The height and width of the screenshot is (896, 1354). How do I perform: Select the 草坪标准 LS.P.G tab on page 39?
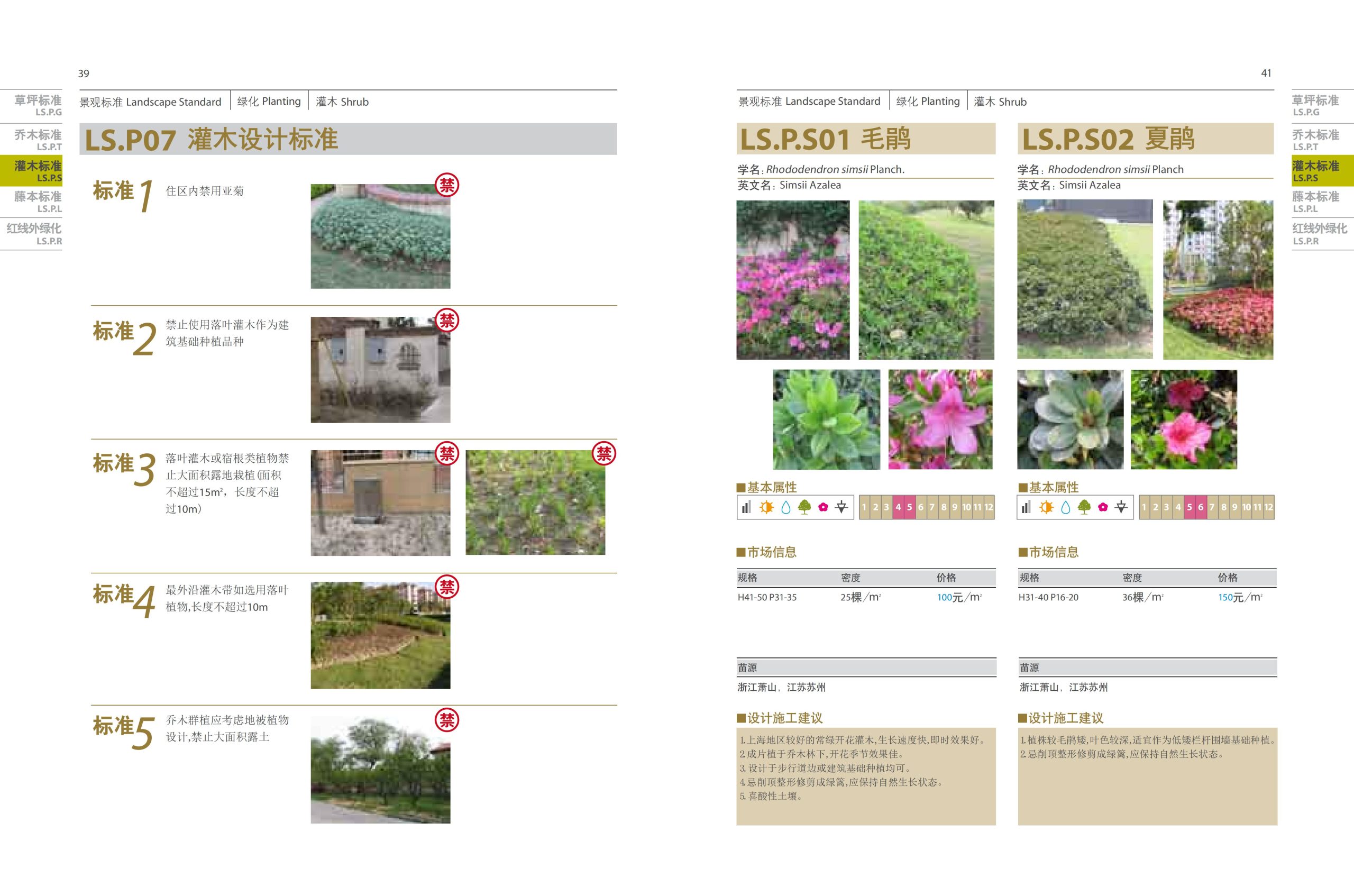click(38, 106)
